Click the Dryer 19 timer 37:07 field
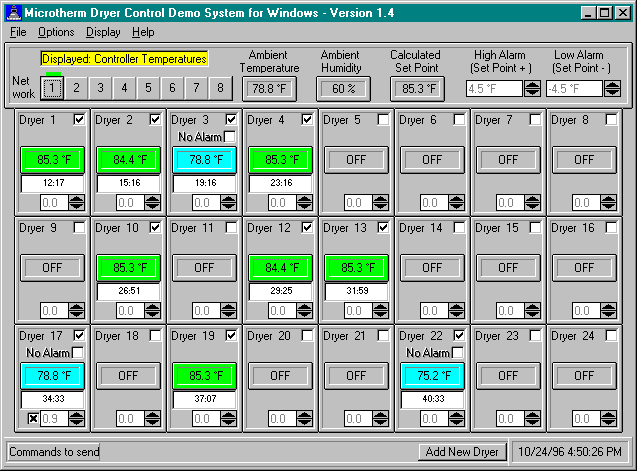Screen dimensions: 637x471 click(x=205, y=399)
